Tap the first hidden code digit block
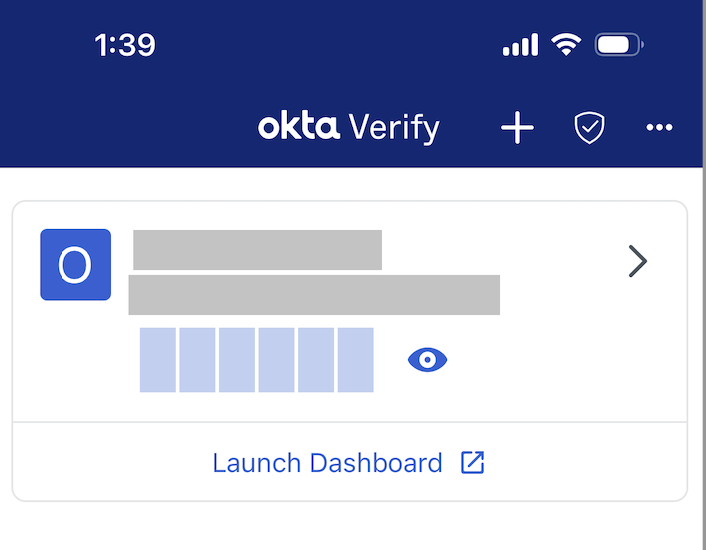The height and width of the screenshot is (550, 706). click(x=158, y=360)
